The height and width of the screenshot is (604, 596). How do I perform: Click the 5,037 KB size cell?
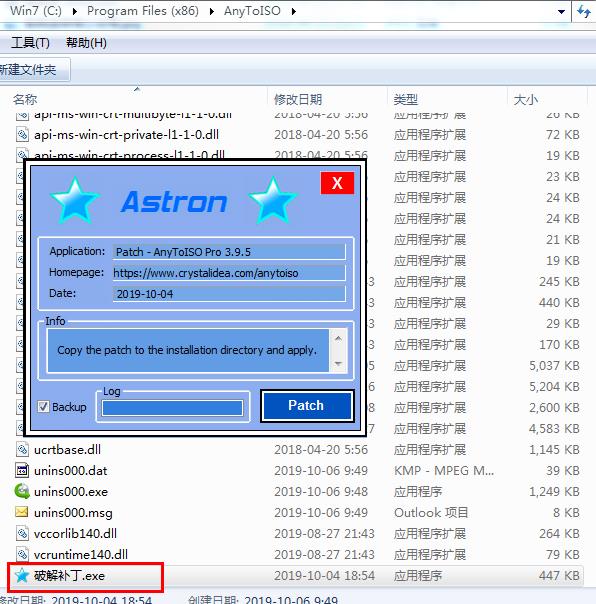click(554, 366)
